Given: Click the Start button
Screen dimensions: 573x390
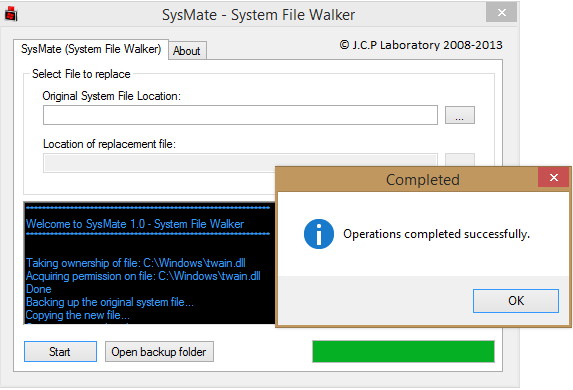Looking at the screenshot, I should [60, 352].
